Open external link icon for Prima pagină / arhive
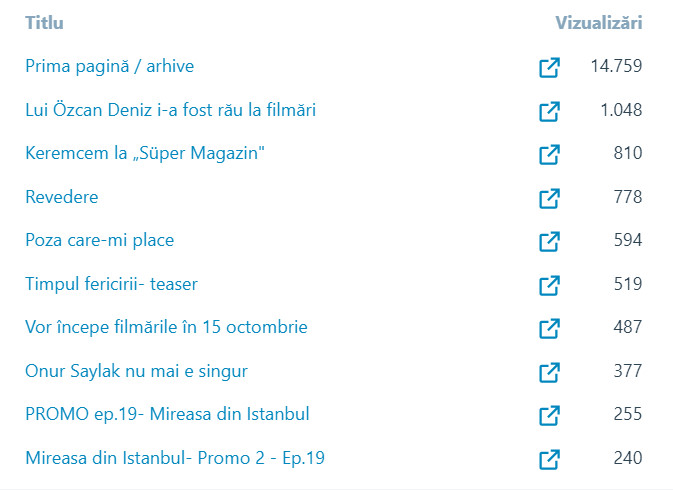This screenshot has width=673, height=490. [x=549, y=67]
